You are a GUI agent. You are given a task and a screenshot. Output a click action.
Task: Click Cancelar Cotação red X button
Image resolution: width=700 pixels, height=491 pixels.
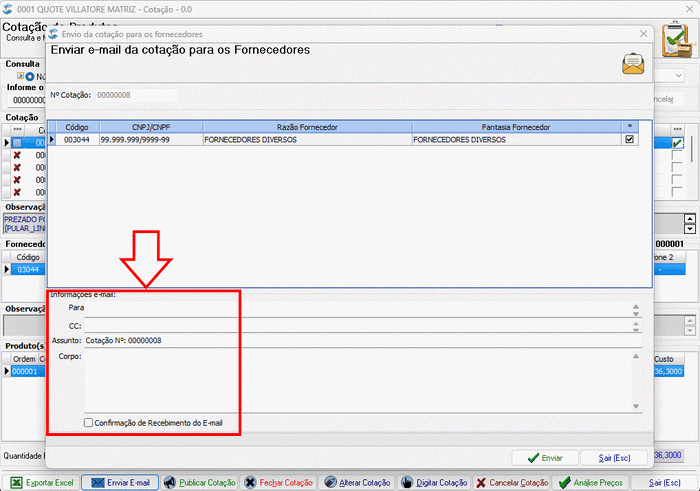pos(512,483)
